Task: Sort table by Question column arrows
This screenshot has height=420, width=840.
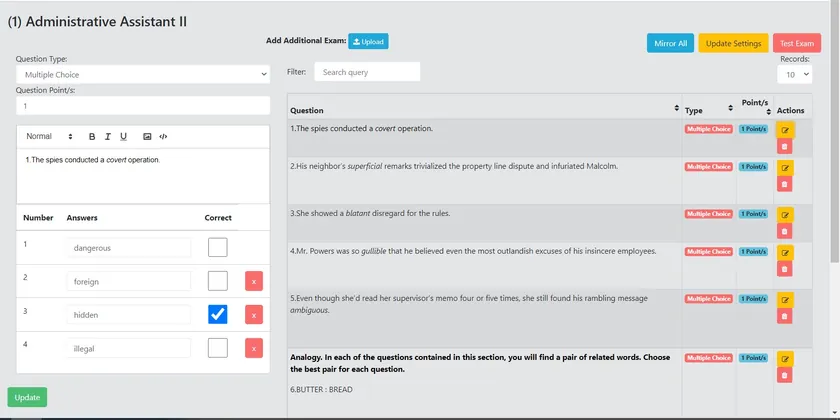Action: tap(677, 108)
